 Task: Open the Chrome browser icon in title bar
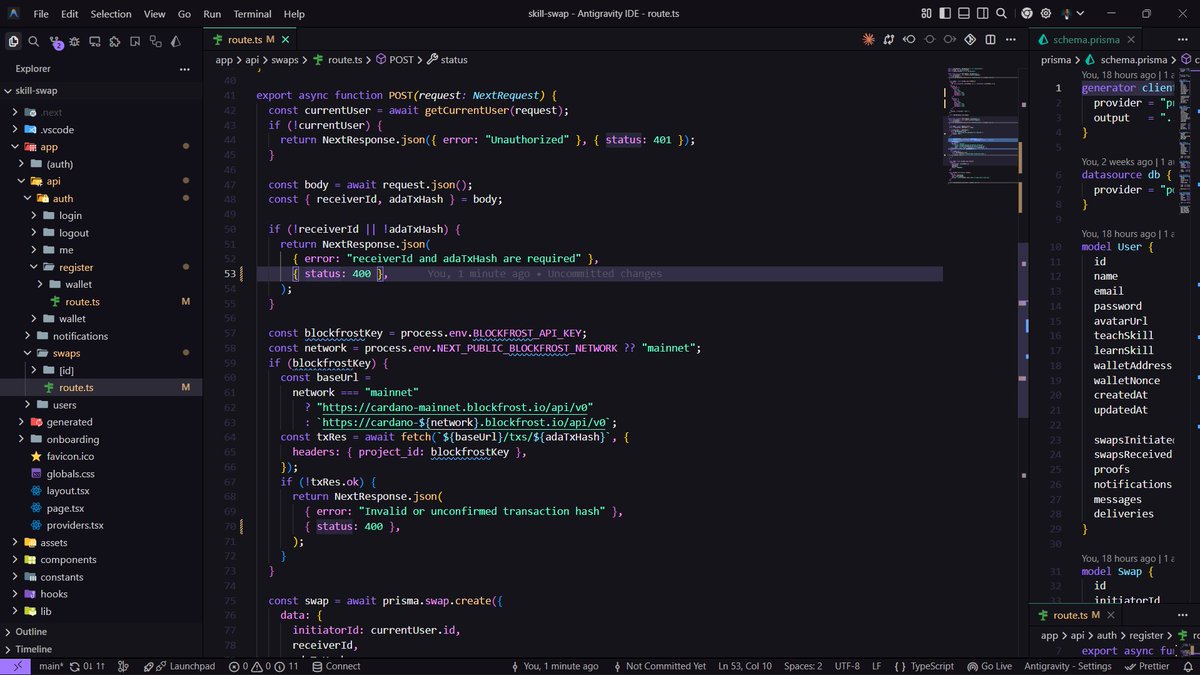click(1027, 14)
